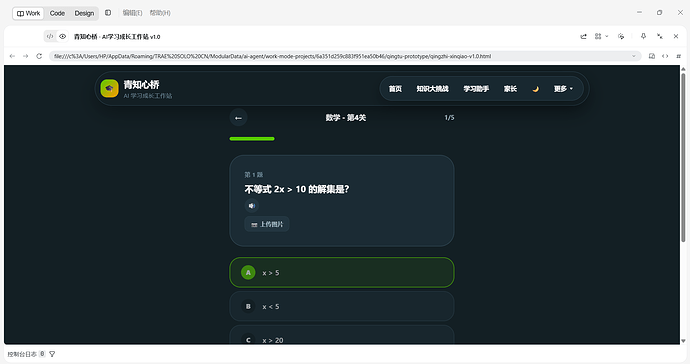Select answer B: x < 5

(342, 306)
